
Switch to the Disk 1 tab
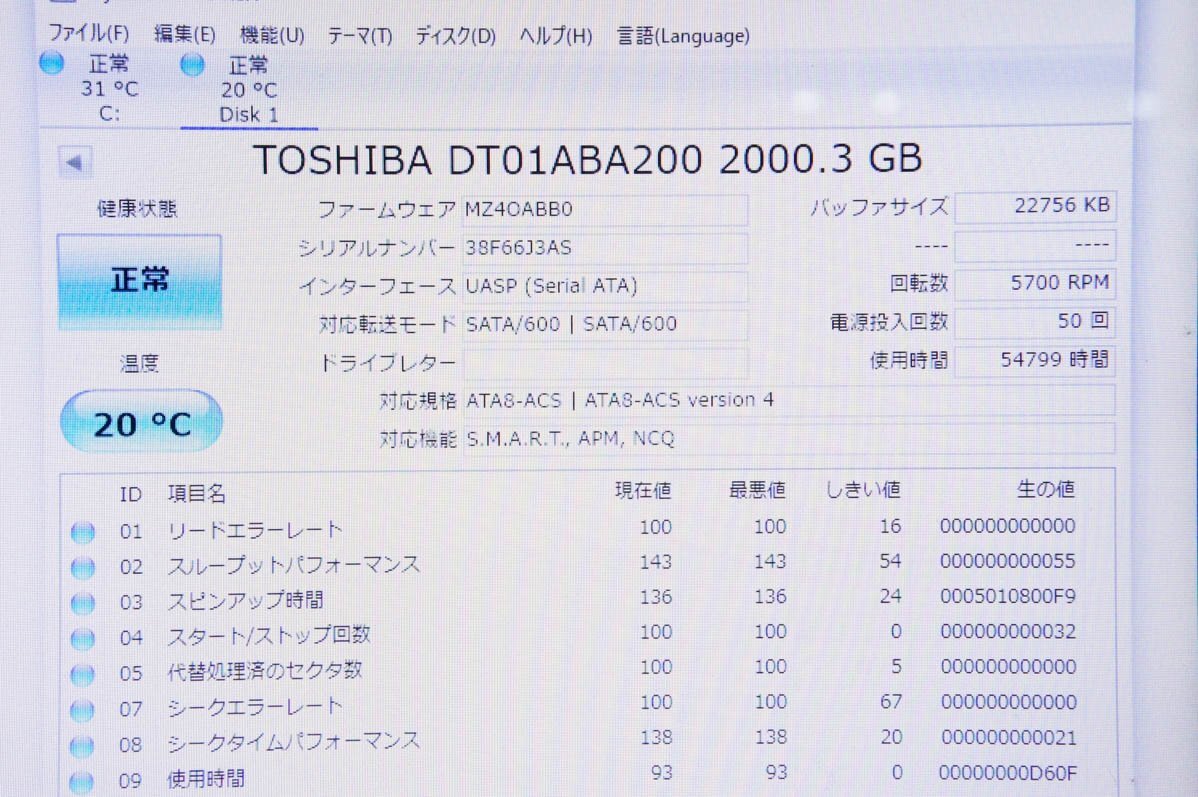pos(248,89)
